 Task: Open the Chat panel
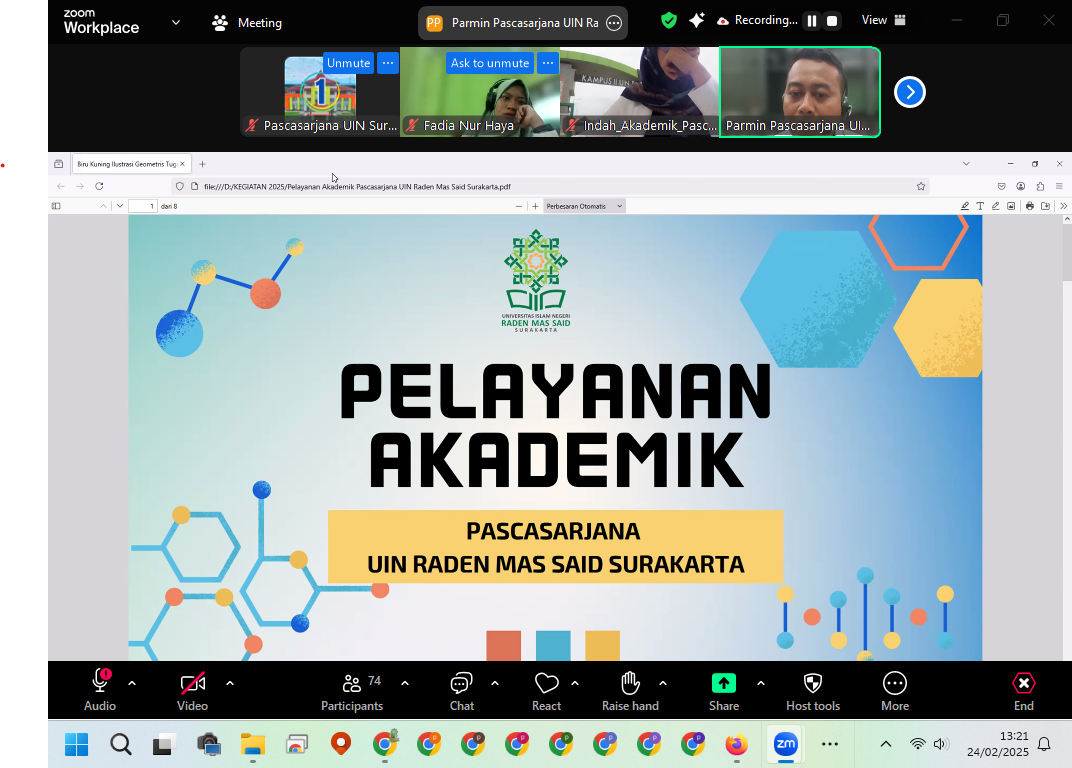[x=461, y=689]
